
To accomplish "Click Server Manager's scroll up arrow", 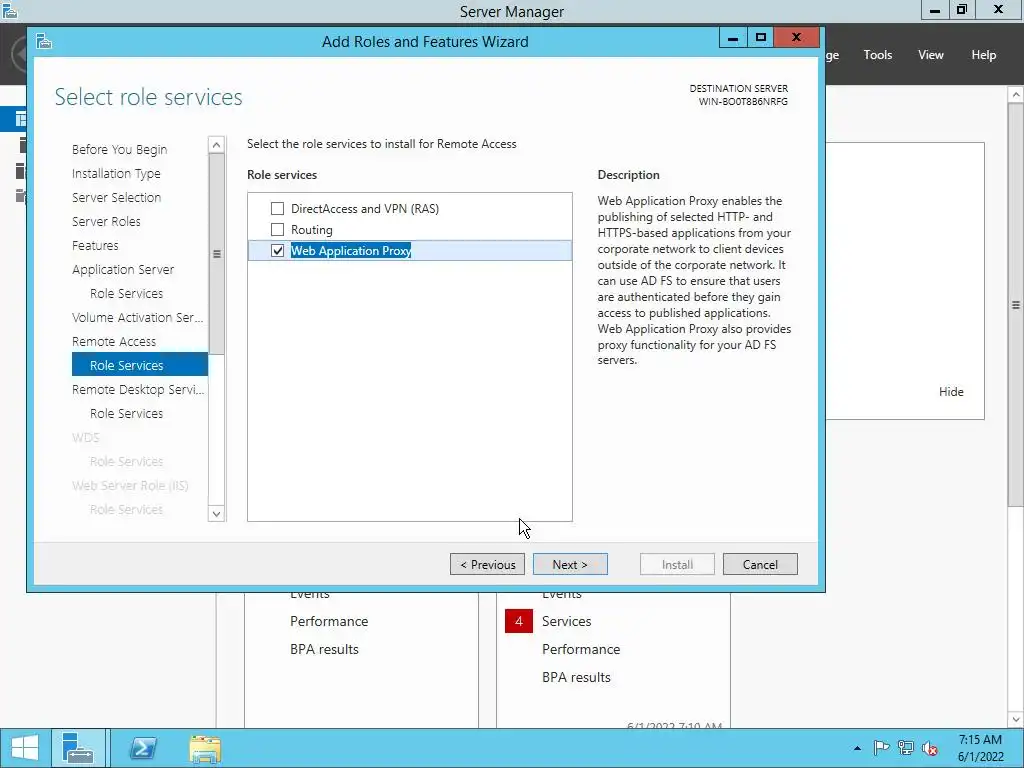I will 1016,95.
